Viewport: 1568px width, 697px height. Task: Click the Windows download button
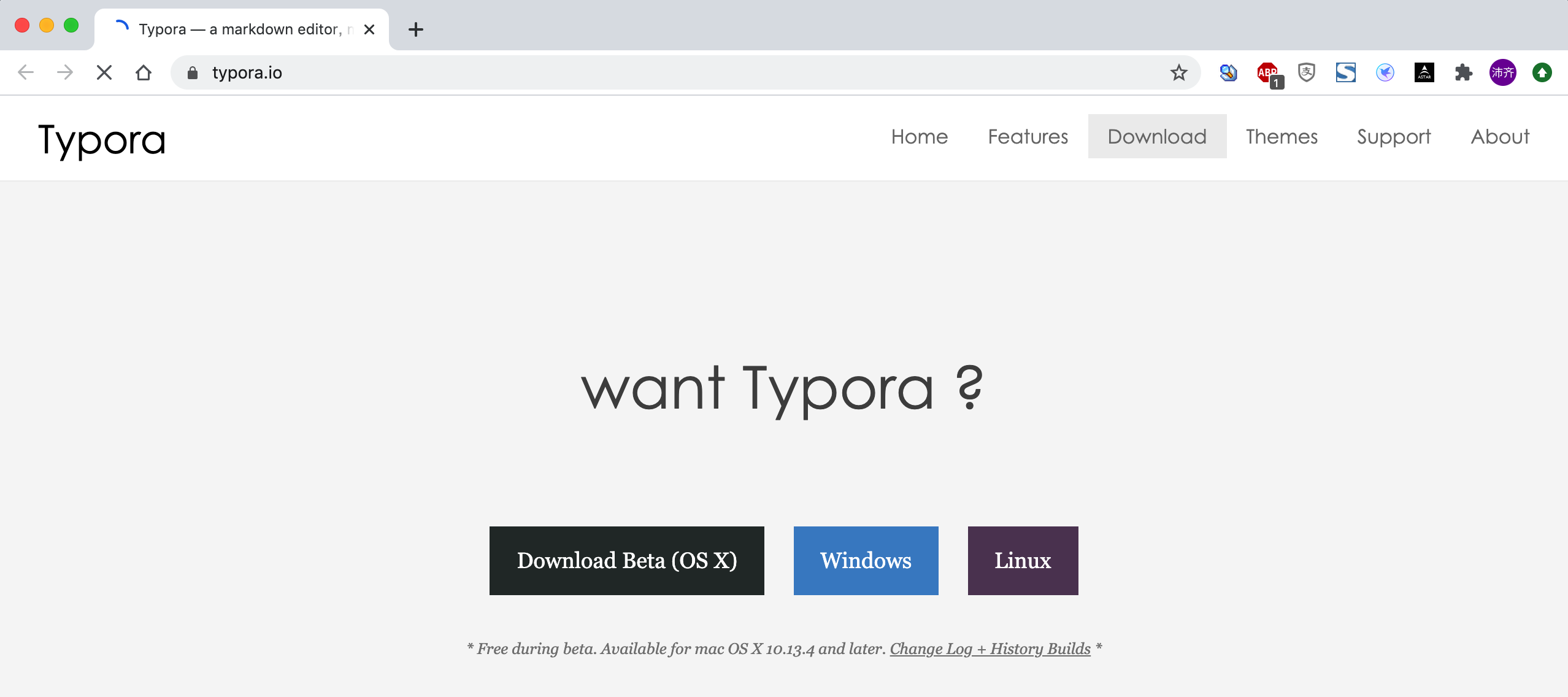coord(866,560)
